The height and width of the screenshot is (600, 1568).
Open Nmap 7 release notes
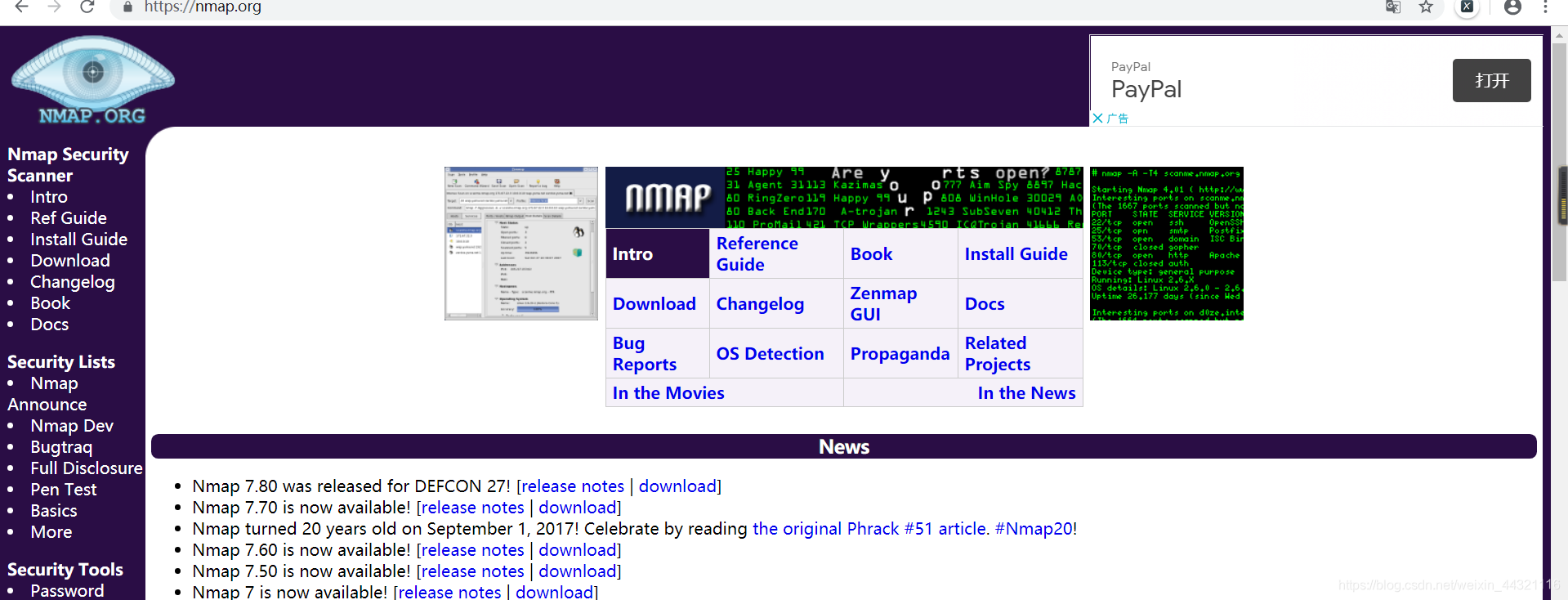pos(449,592)
